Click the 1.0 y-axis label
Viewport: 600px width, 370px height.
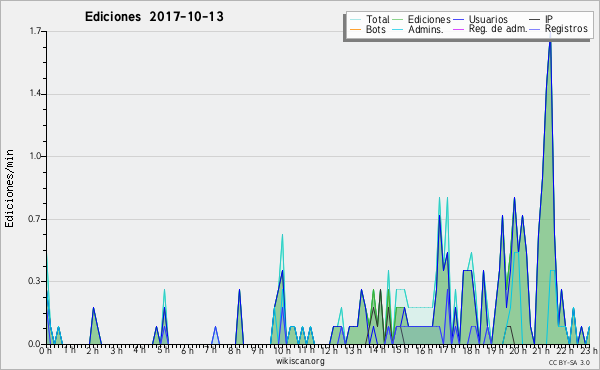(35, 156)
